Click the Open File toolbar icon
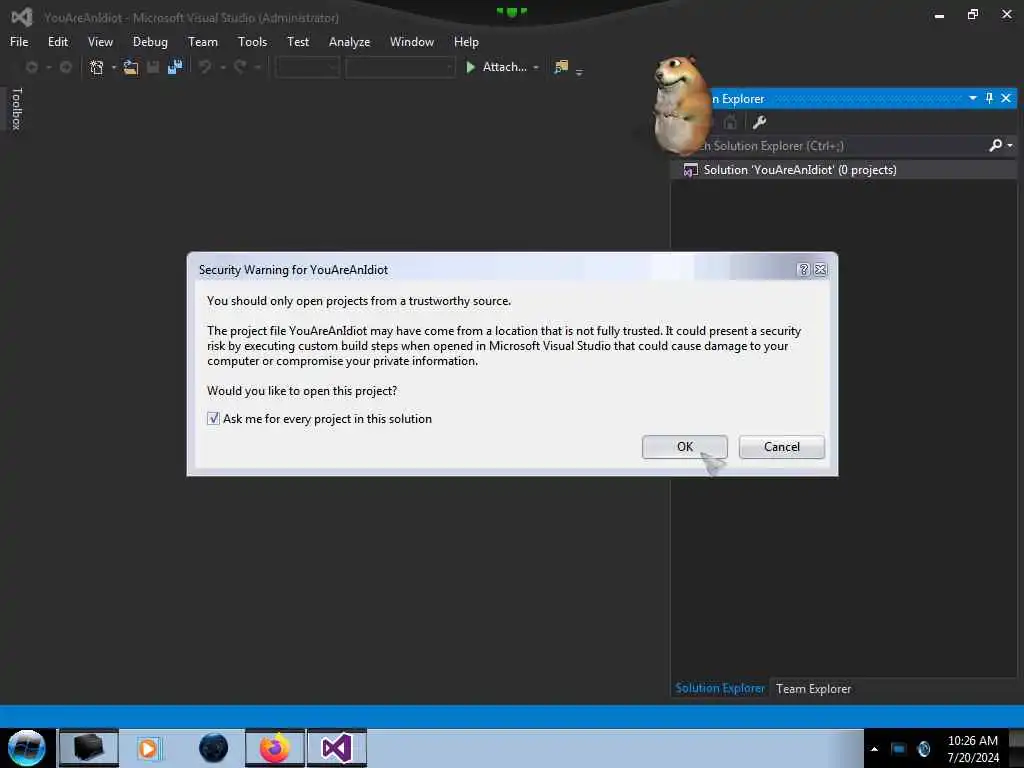1024x768 pixels. pos(131,67)
